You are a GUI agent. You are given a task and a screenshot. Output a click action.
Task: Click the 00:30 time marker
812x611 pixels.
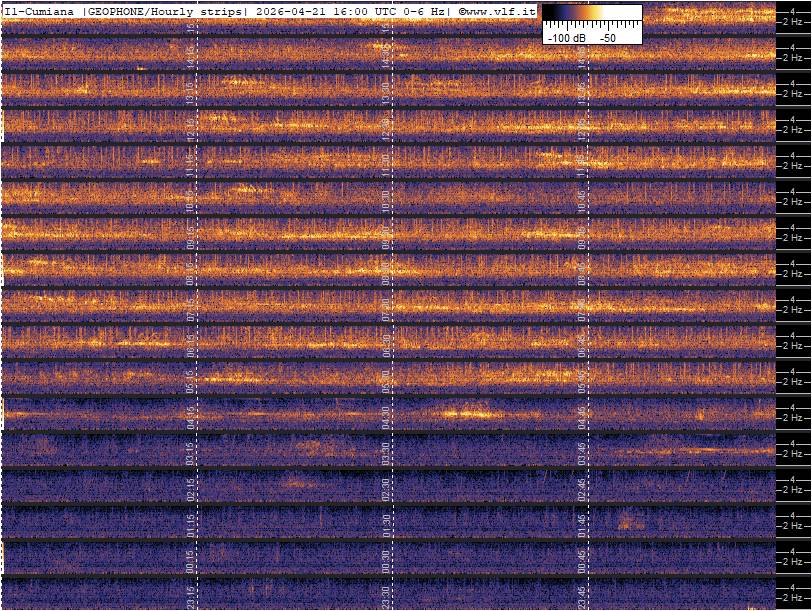(386, 560)
